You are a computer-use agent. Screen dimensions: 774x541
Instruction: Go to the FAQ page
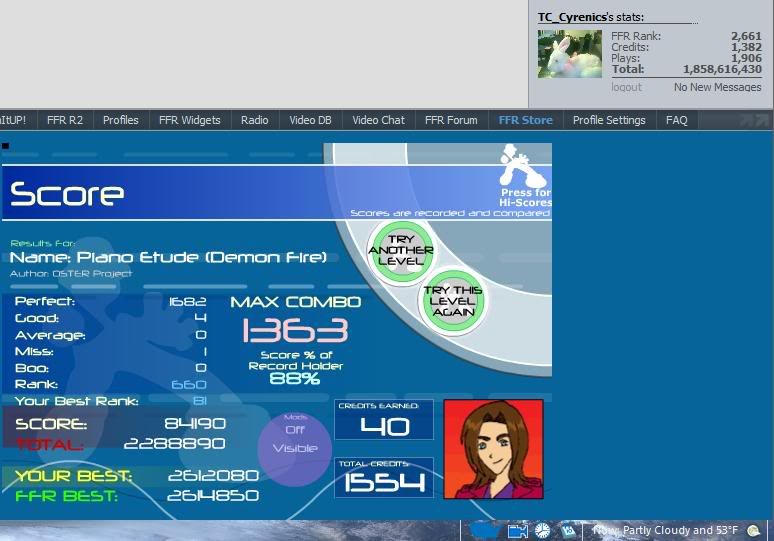(x=677, y=120)
